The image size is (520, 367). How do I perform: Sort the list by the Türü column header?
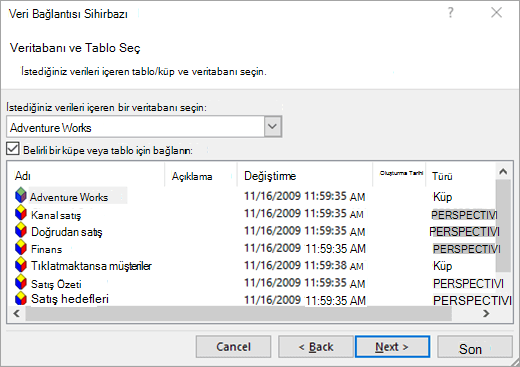[x=461, y=176]
